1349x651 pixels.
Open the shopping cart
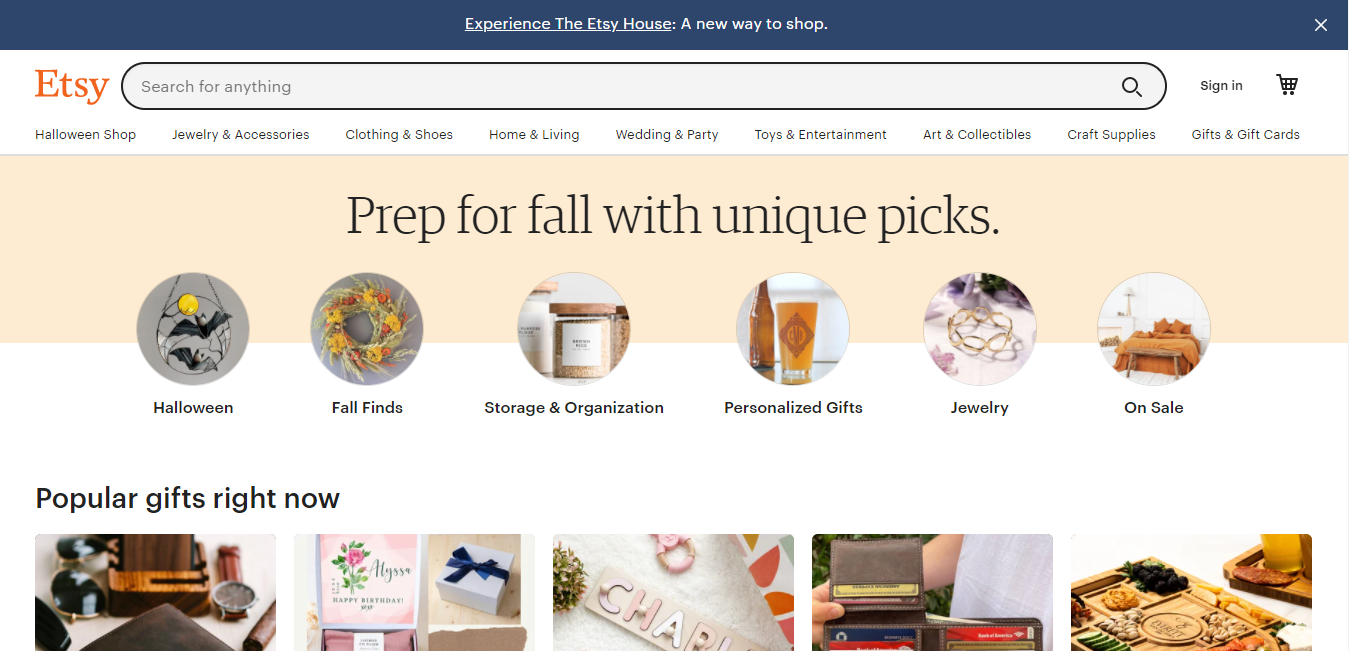[x=1287, y=85]
